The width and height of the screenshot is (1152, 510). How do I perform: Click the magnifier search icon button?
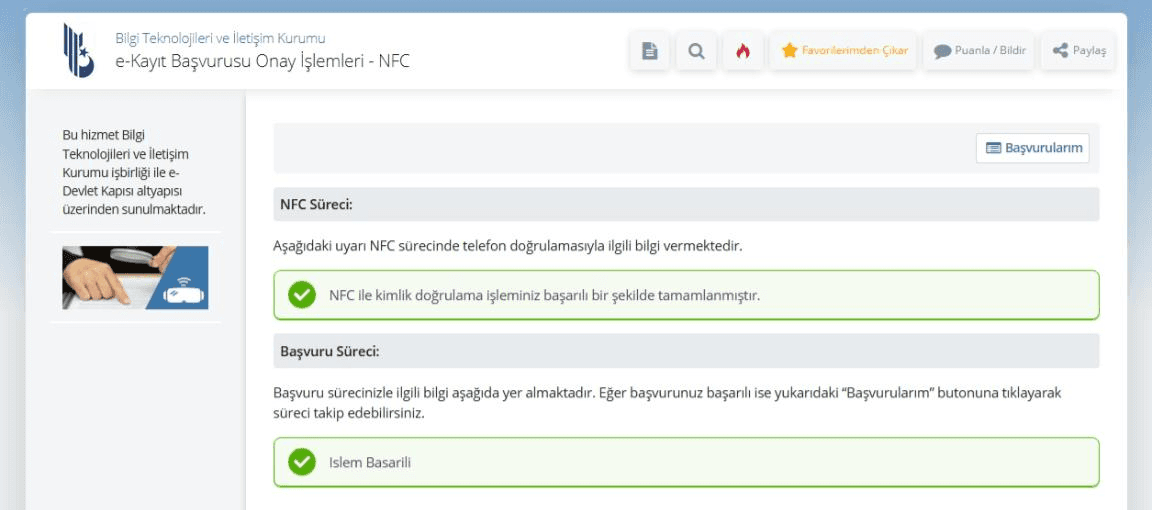(696, 51)
